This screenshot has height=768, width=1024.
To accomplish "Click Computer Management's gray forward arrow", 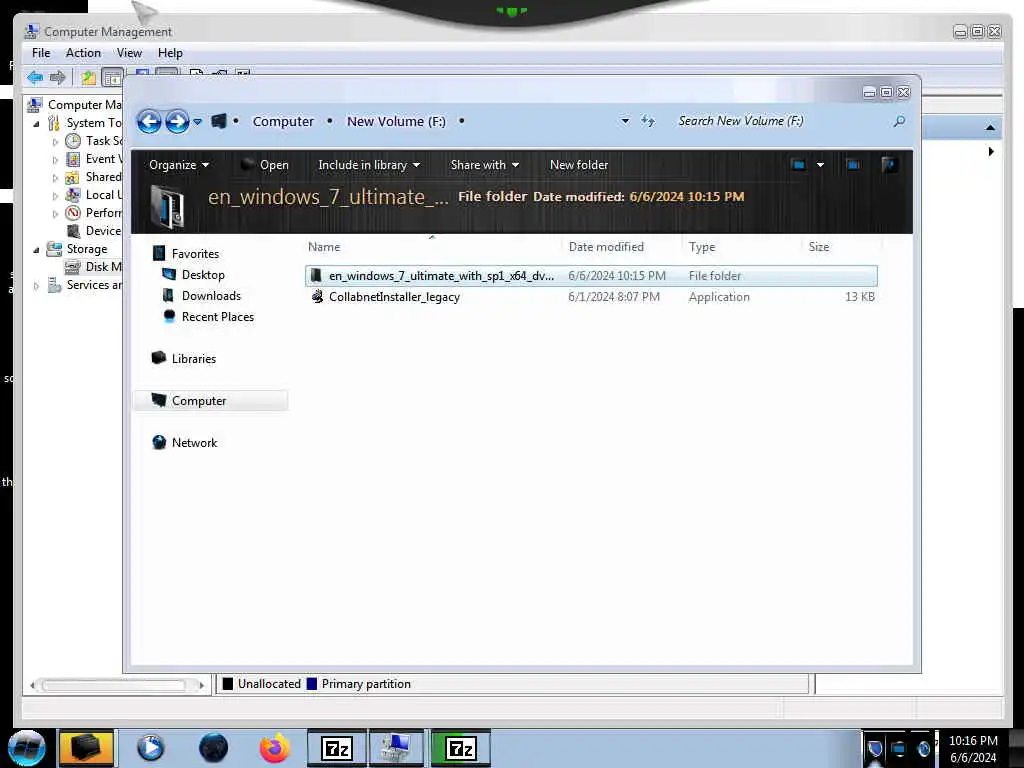I will 57,78.
